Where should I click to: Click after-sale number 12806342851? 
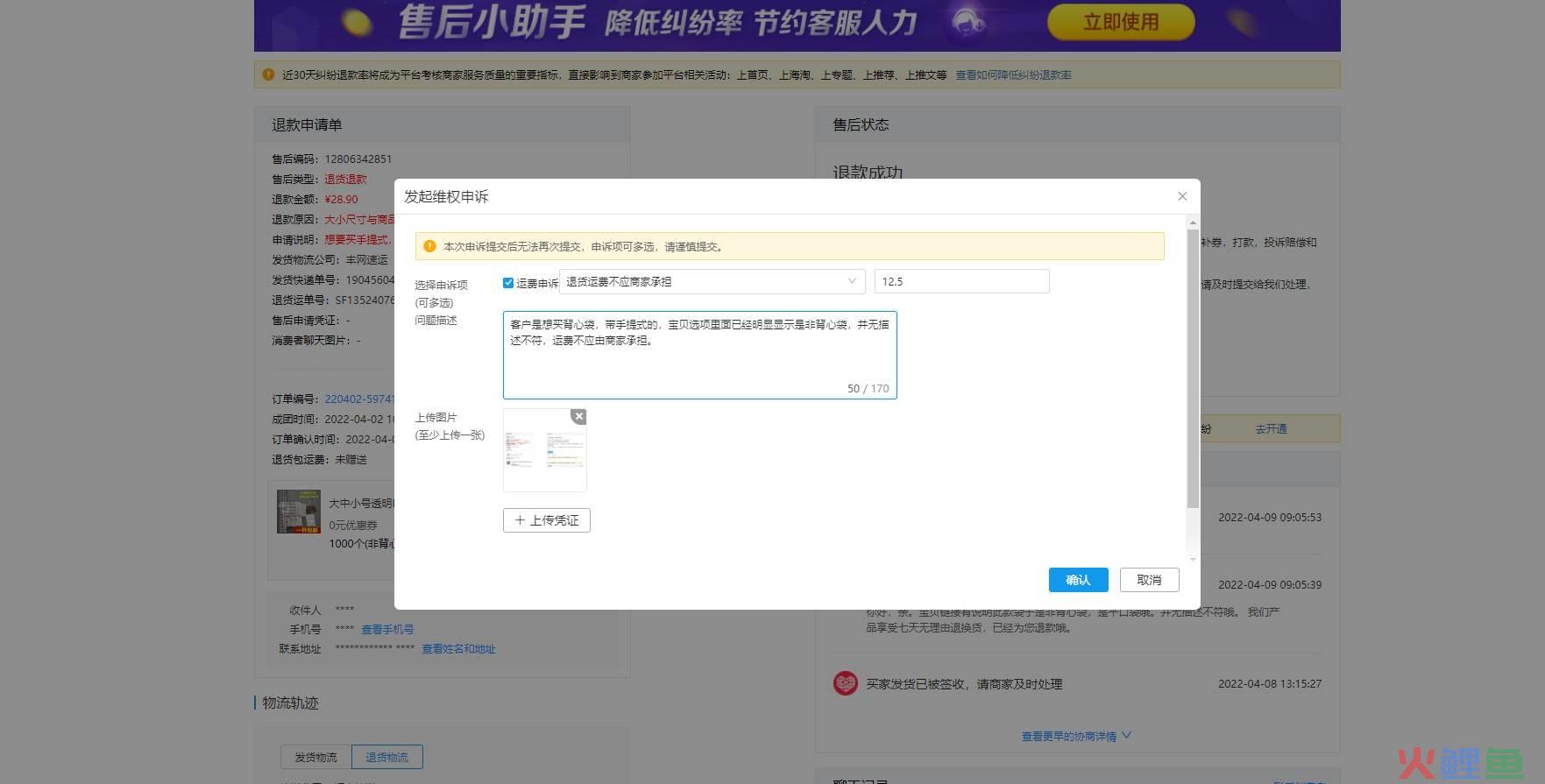click(x=358, y=159)
